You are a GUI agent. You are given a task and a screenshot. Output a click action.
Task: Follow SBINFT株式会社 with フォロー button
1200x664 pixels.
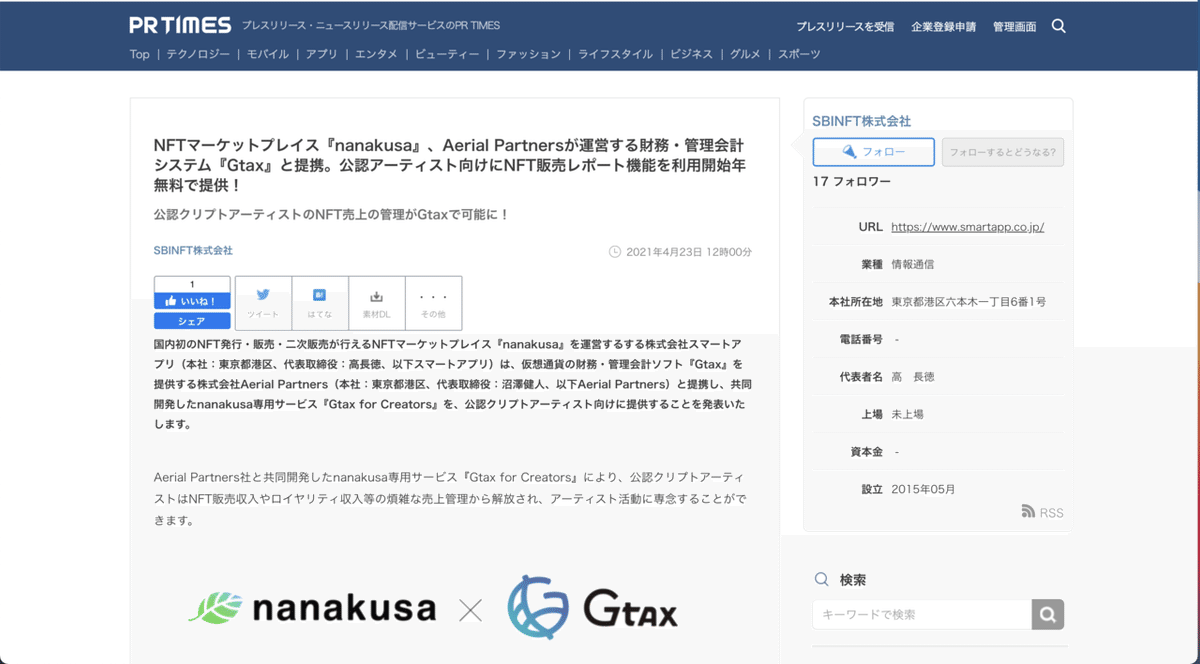tap(873, 152)
